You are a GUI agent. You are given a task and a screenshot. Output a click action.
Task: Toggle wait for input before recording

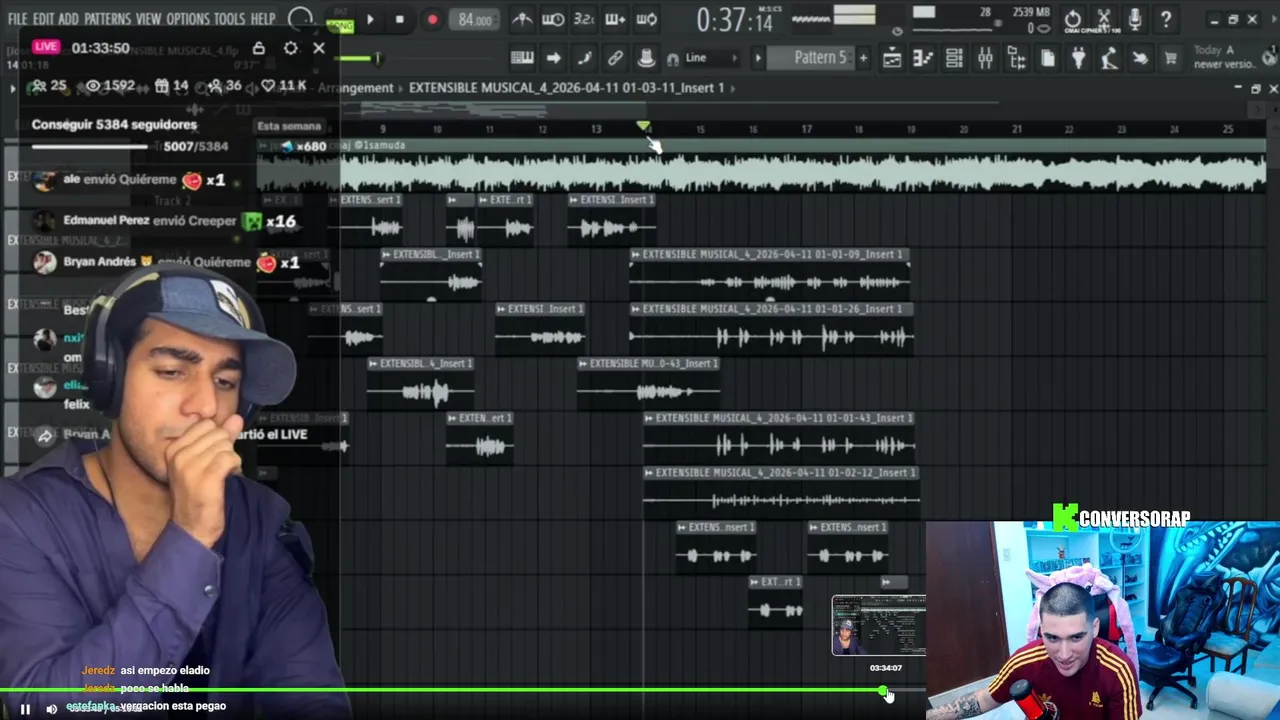[553, 19]
